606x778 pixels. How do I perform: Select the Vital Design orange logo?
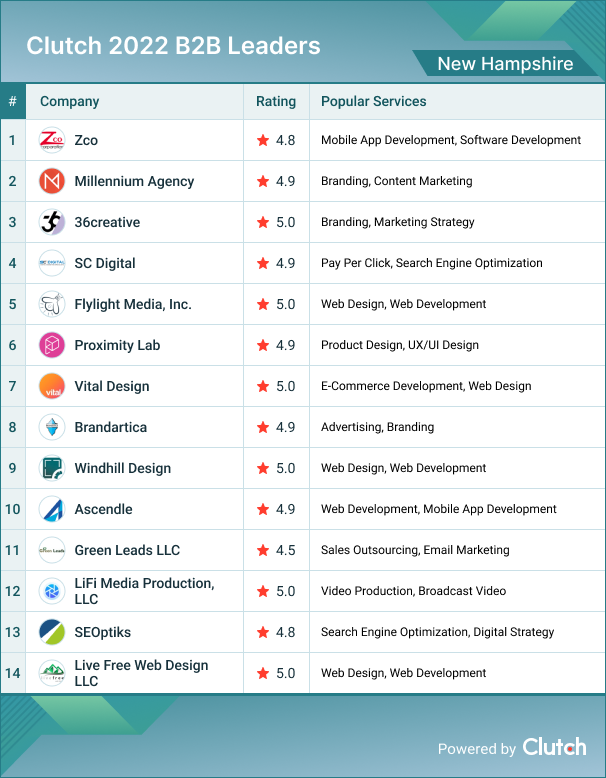pyautogui.click(x=52, y=386)
